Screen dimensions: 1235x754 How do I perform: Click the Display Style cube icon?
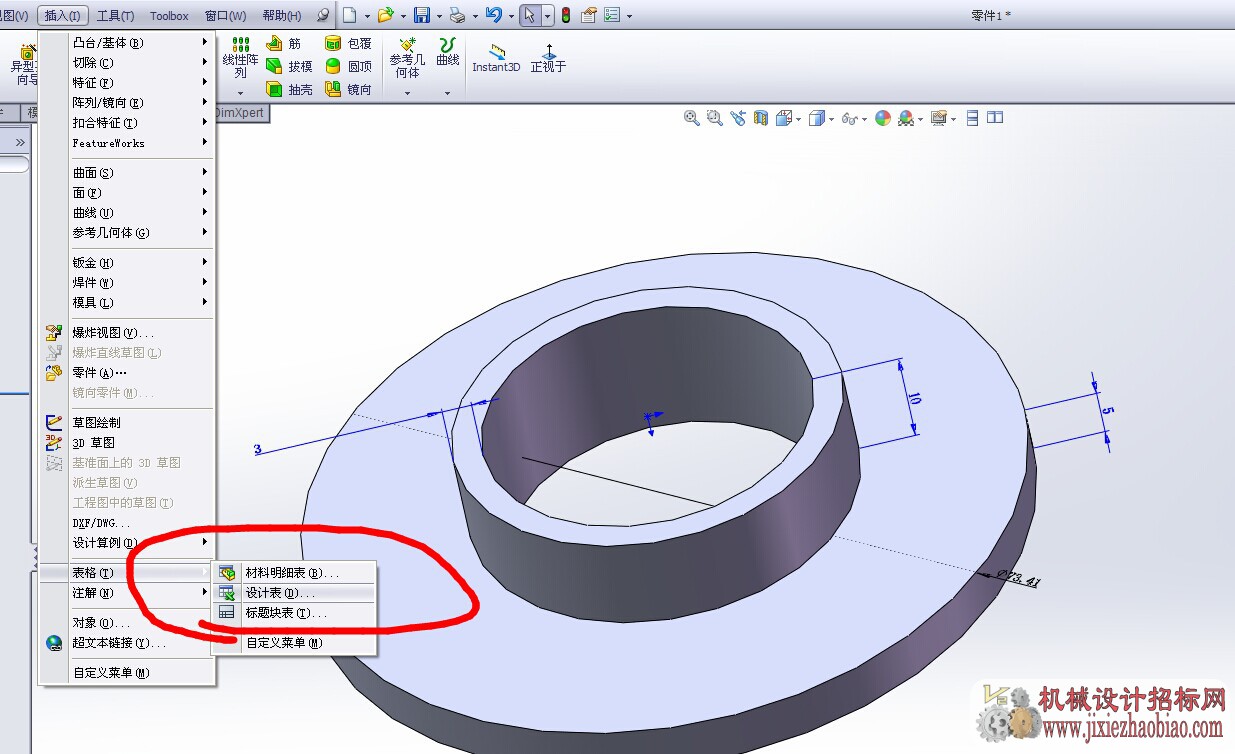coord(816,118)
